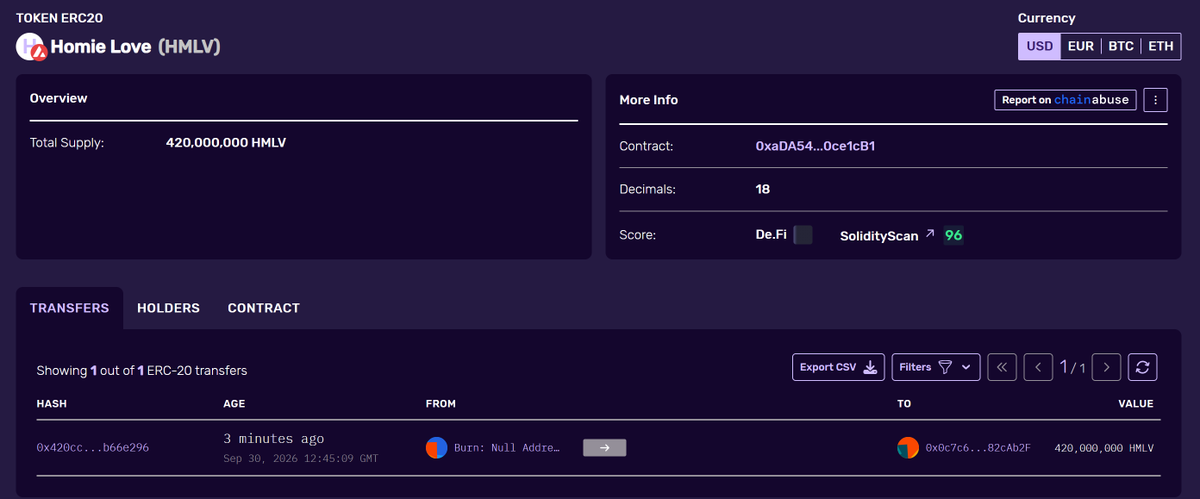Image resolution: width=1200 pixels, height=499 pixels.
Task: Click the HASH column header
Action: coord(51,404)
